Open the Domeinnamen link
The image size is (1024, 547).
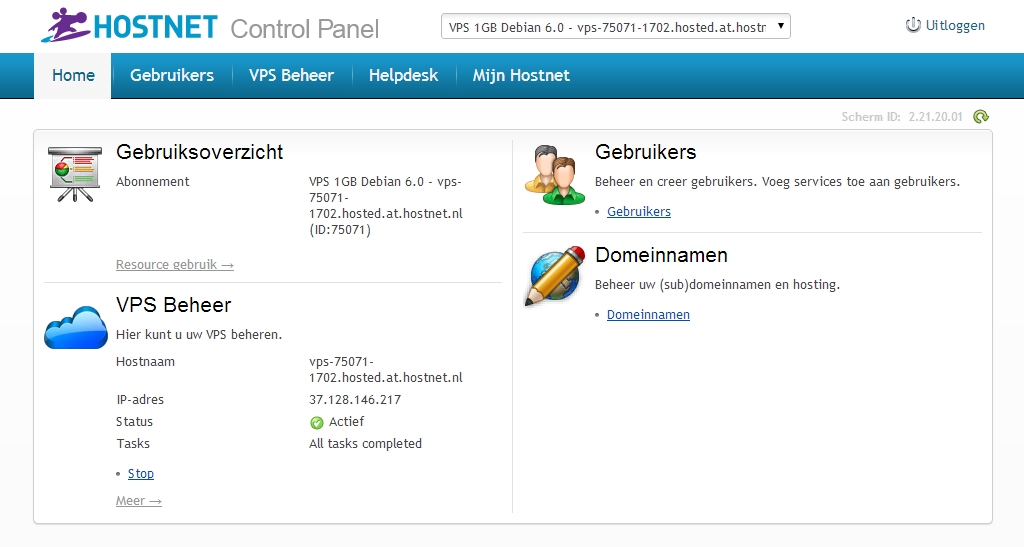[x=648, y=315]
